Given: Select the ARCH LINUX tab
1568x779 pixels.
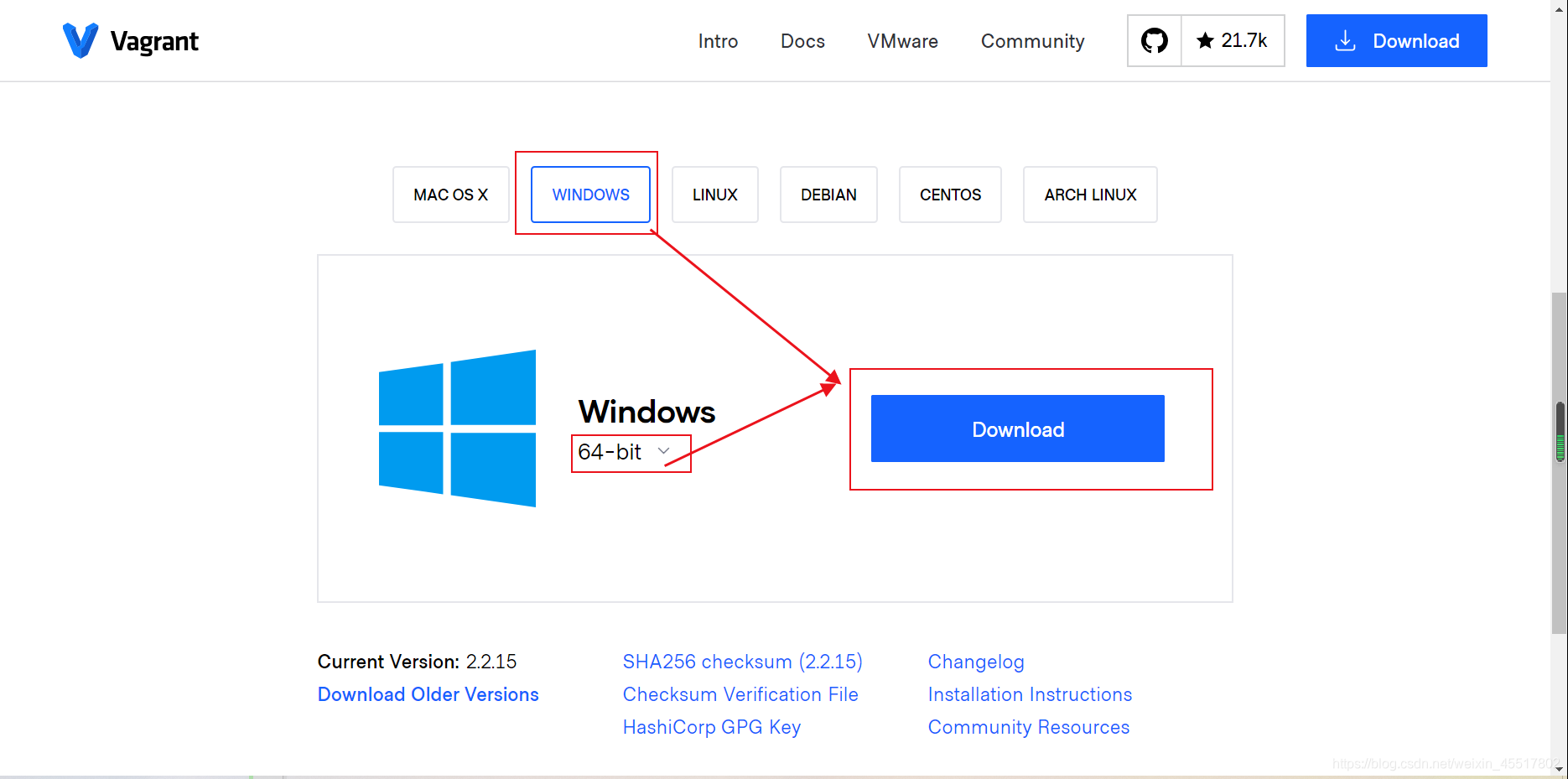Looking at the screenshot, I should 1090,195.
